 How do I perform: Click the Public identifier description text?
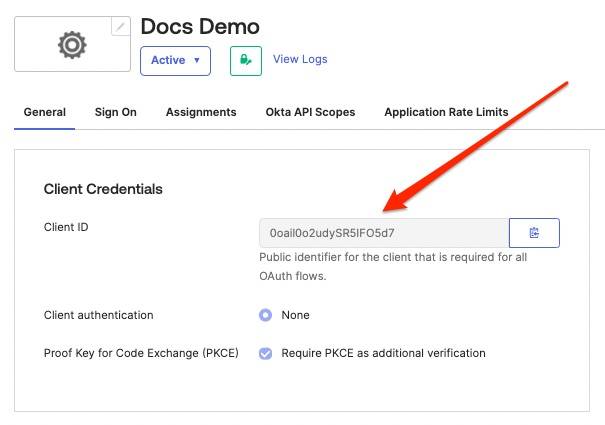393,266
